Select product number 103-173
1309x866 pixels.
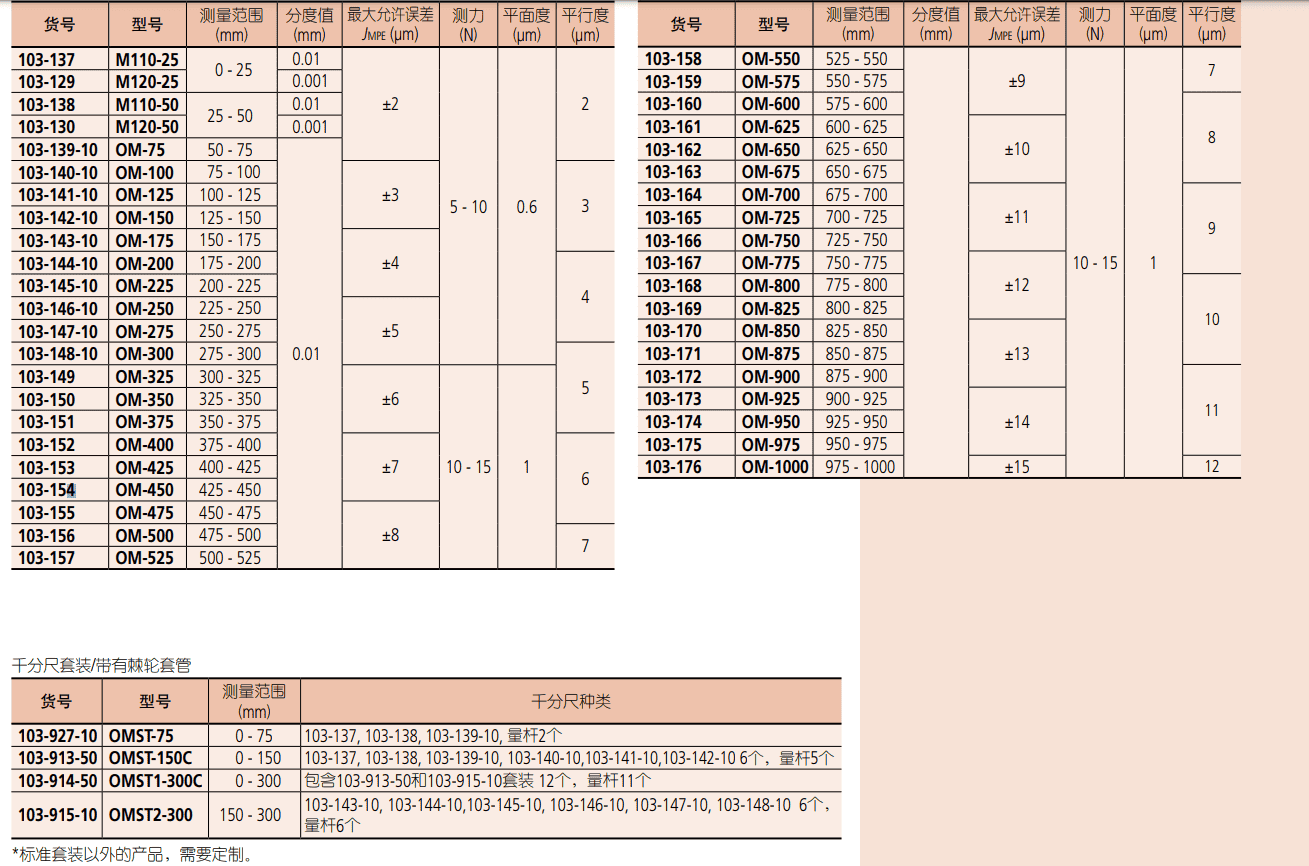pyautogui.click(x=673, y=399)
